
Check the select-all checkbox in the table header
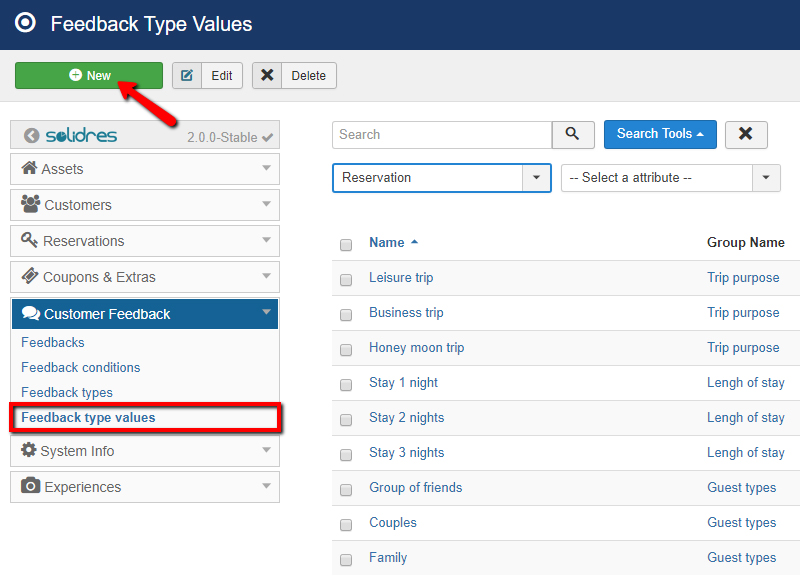tap(346, 244)
